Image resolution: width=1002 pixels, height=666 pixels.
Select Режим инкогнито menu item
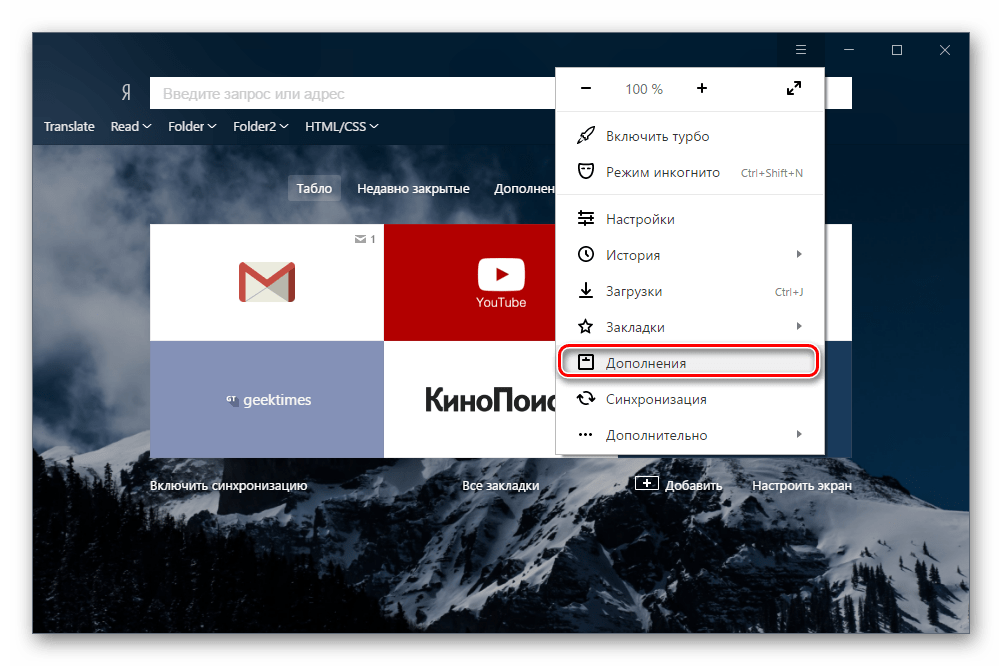pyautogui.click(x=690, y=172)
